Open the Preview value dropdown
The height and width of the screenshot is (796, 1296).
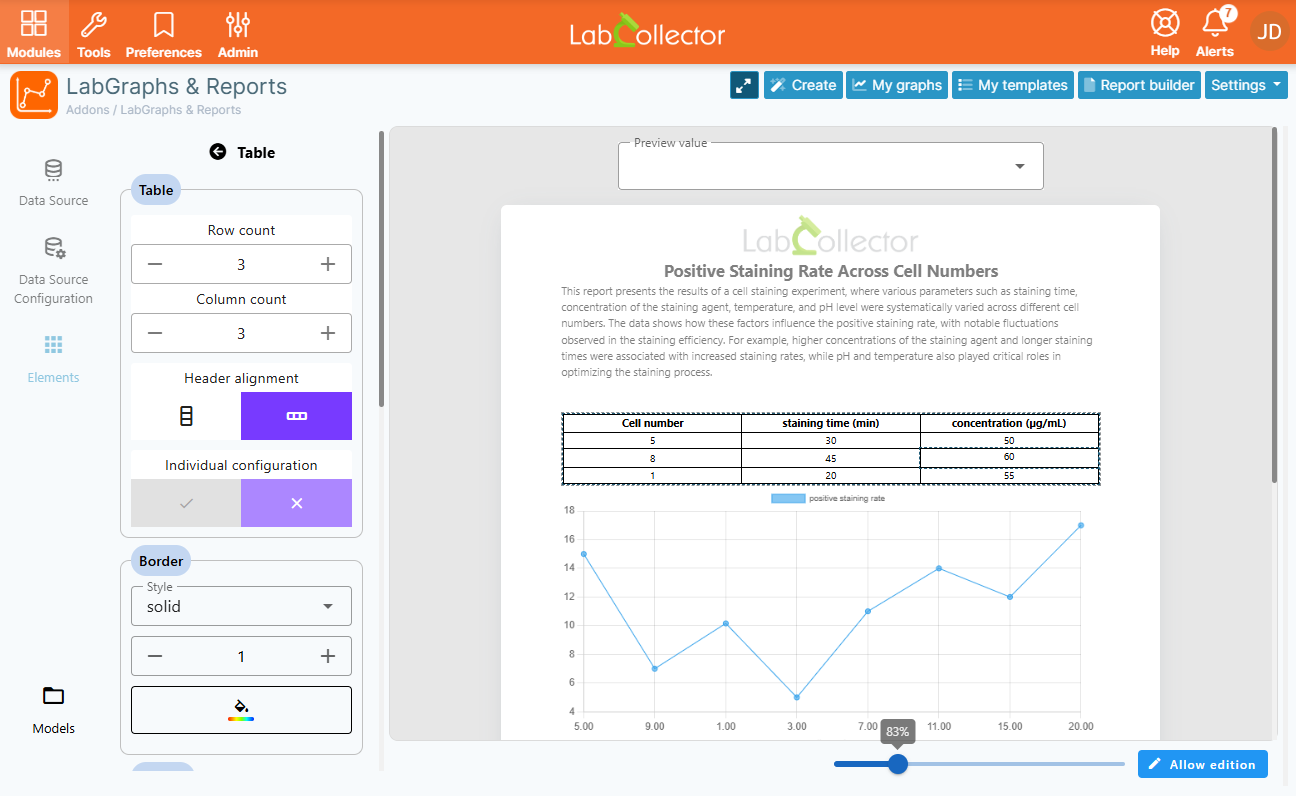click(830, 166)
